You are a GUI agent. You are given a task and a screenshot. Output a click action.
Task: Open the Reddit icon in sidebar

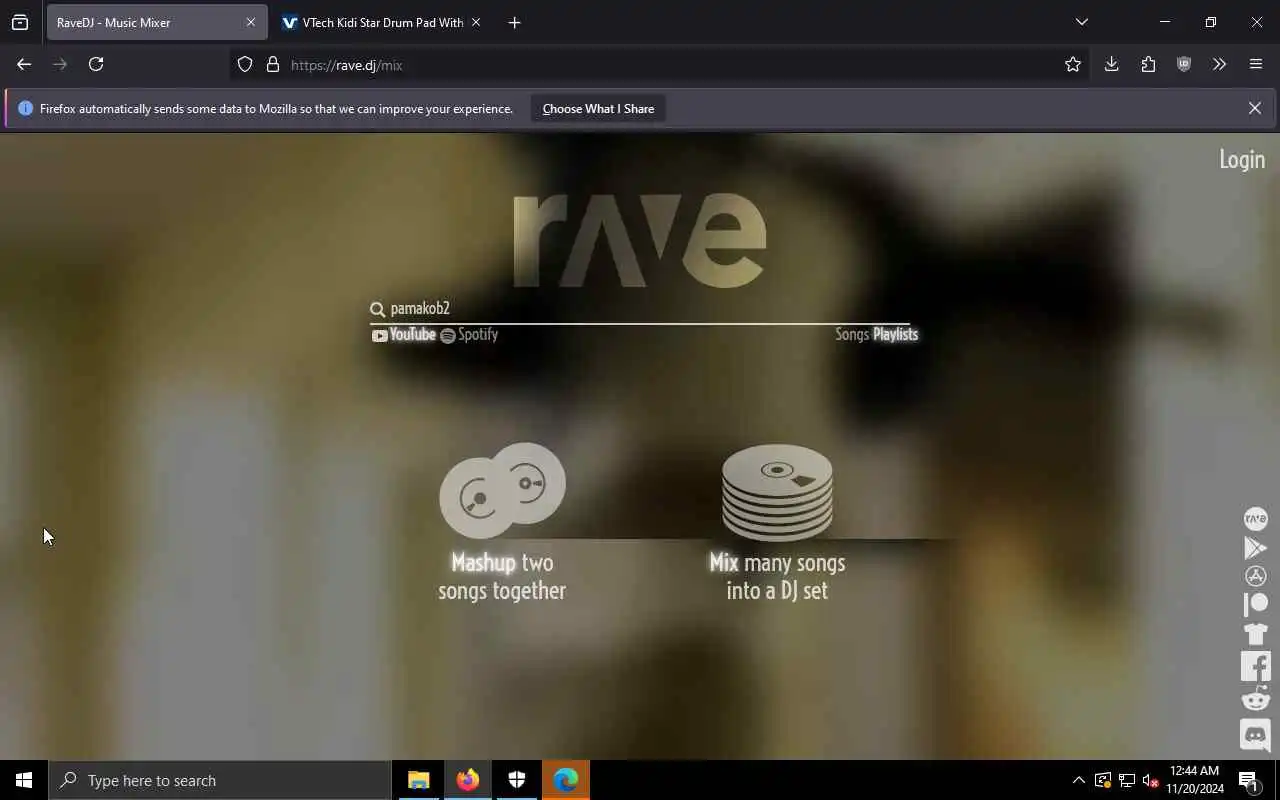tap(1255, 698)
